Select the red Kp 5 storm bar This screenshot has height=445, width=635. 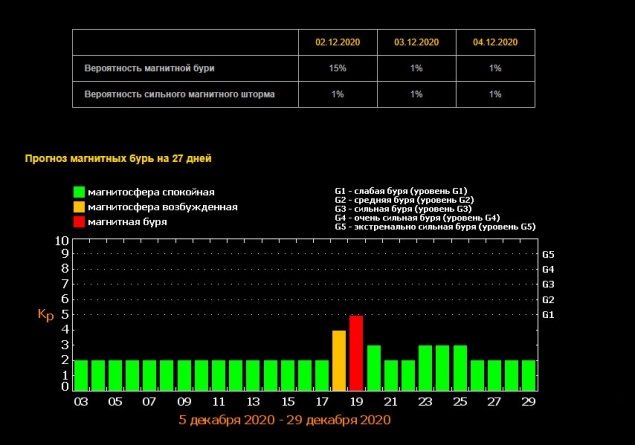[x=356, y=352]
